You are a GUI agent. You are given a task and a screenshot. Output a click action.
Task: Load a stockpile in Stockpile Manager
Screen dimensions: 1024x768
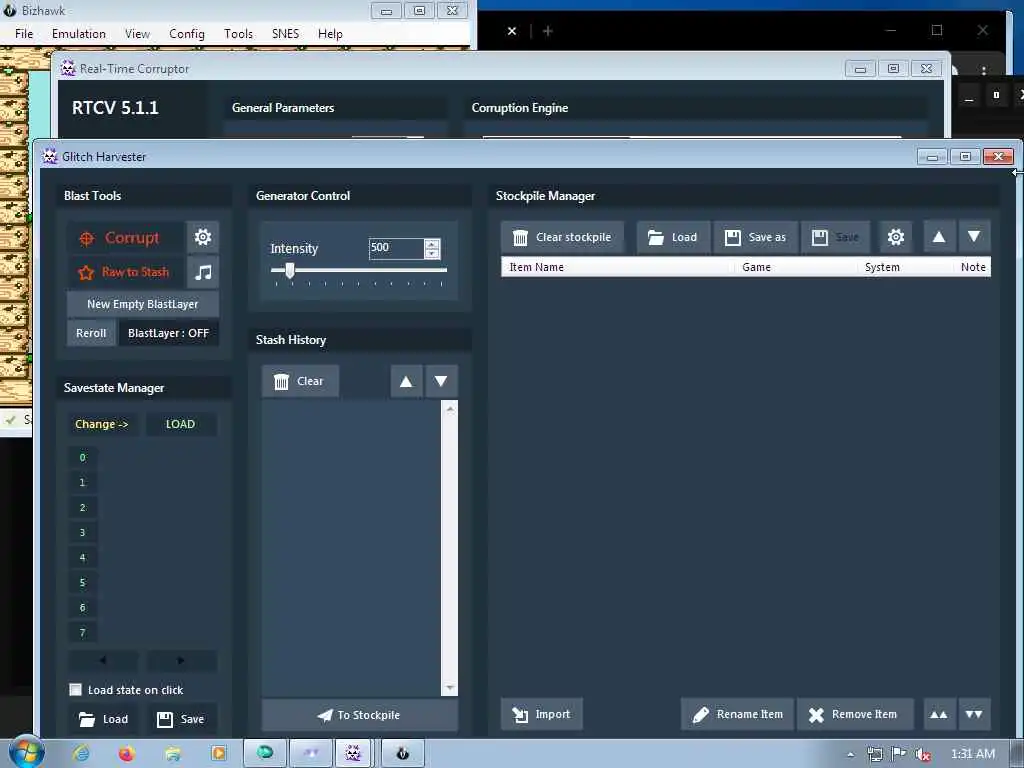coord(673,237)
